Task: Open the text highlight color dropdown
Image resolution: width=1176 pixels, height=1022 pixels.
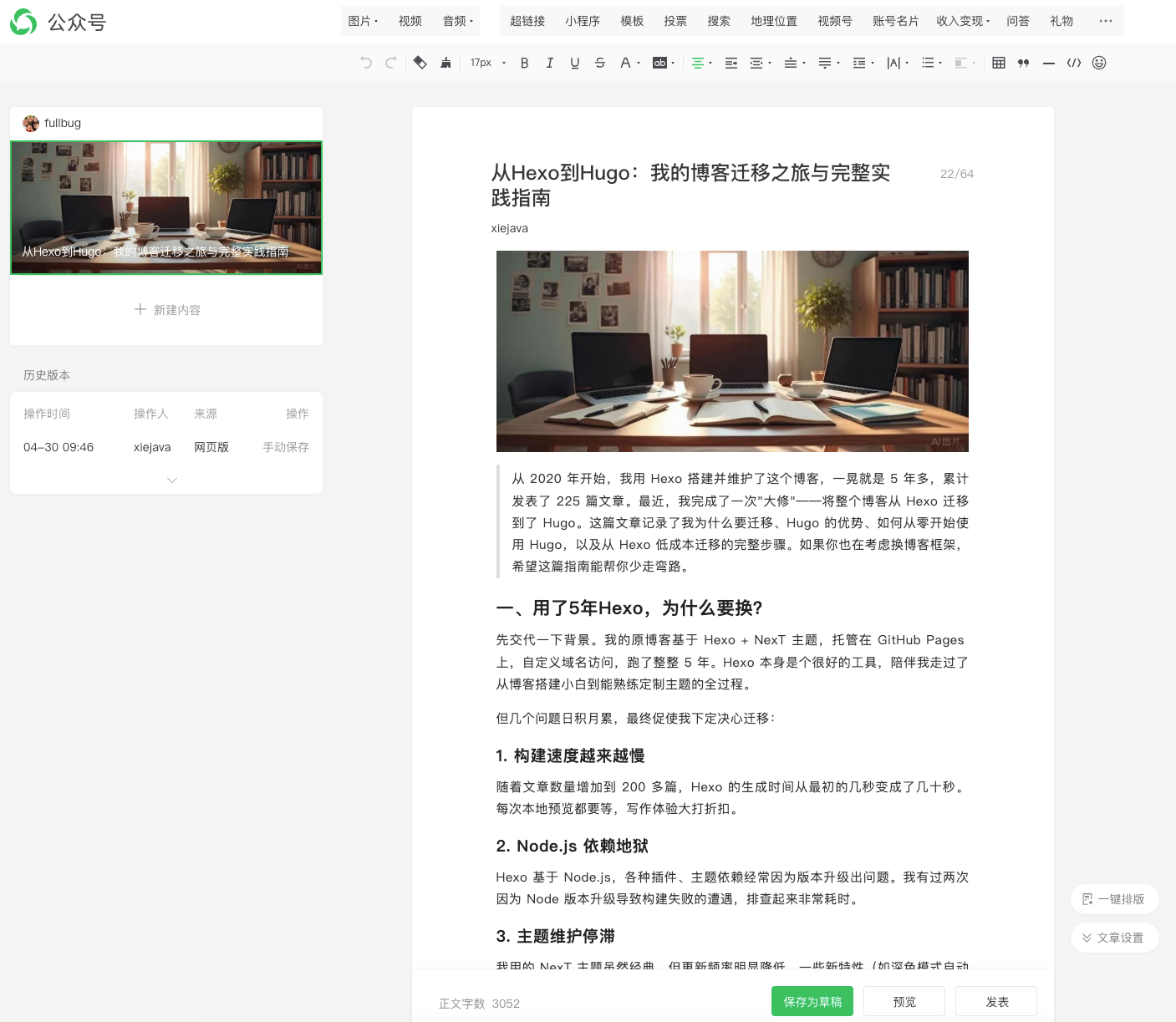Action: coord(663,63)
